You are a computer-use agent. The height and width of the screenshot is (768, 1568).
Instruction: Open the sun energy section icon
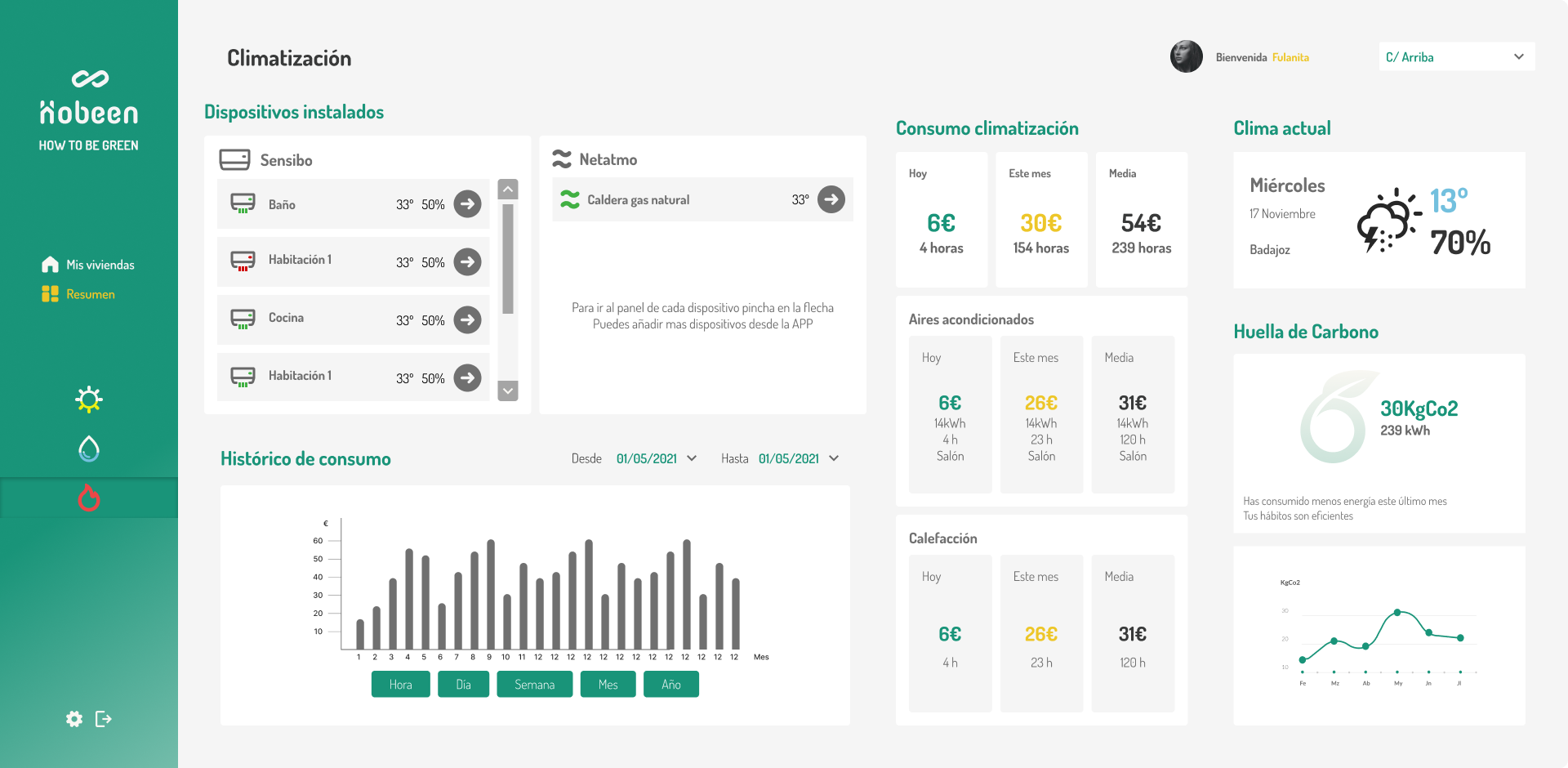click(x=88, y=400)
